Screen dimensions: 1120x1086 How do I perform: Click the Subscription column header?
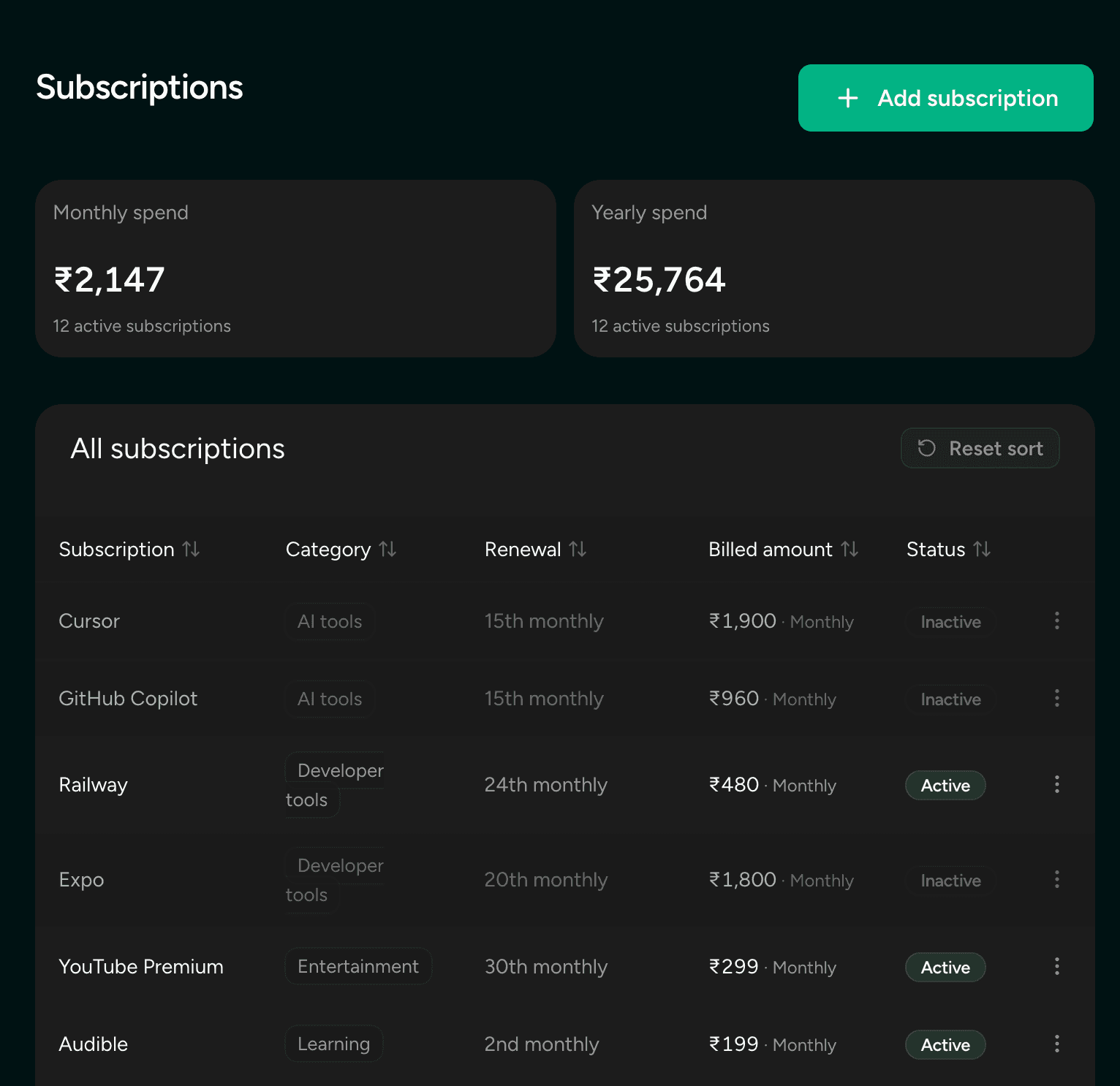[x=129, y=549]
